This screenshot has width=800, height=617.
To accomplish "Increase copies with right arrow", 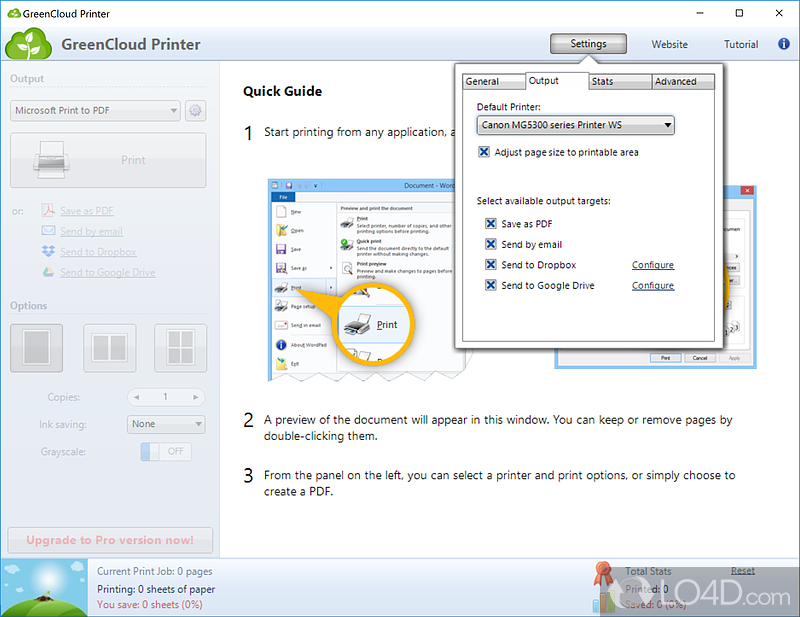I will pyautogui.click(x=195, y=397).
